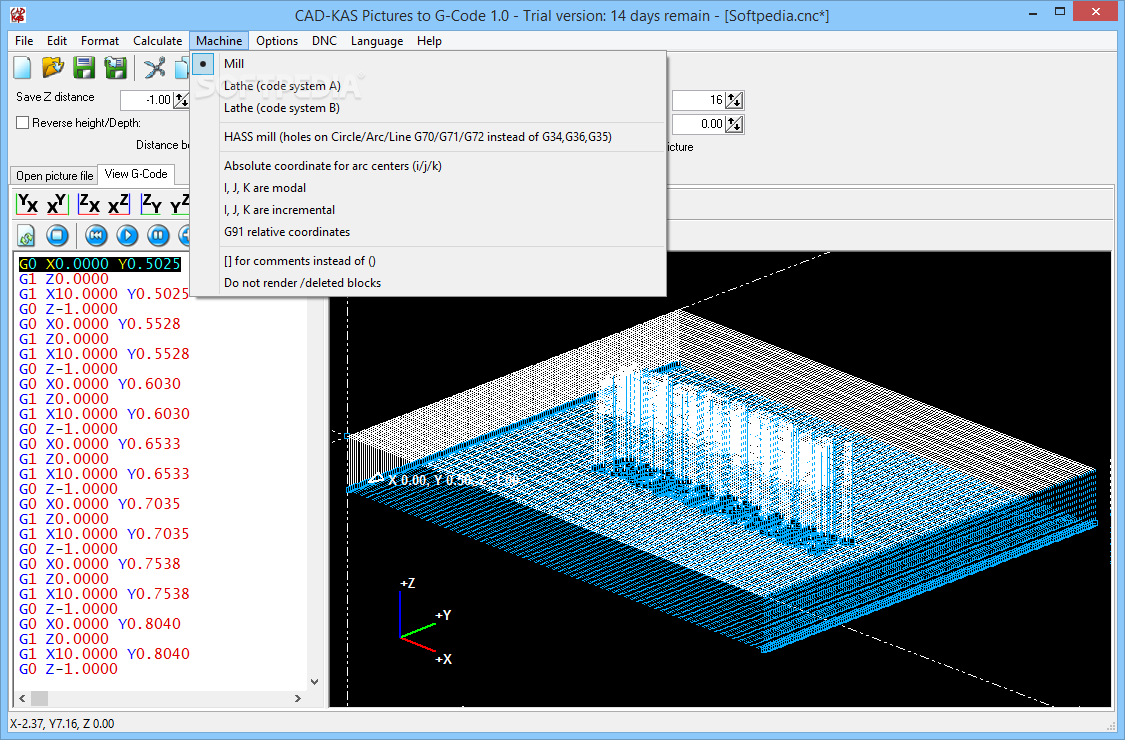Reload G-code with green refresh page icon
This screenshot has height=740, width=1125.
(x=27, y=235)
